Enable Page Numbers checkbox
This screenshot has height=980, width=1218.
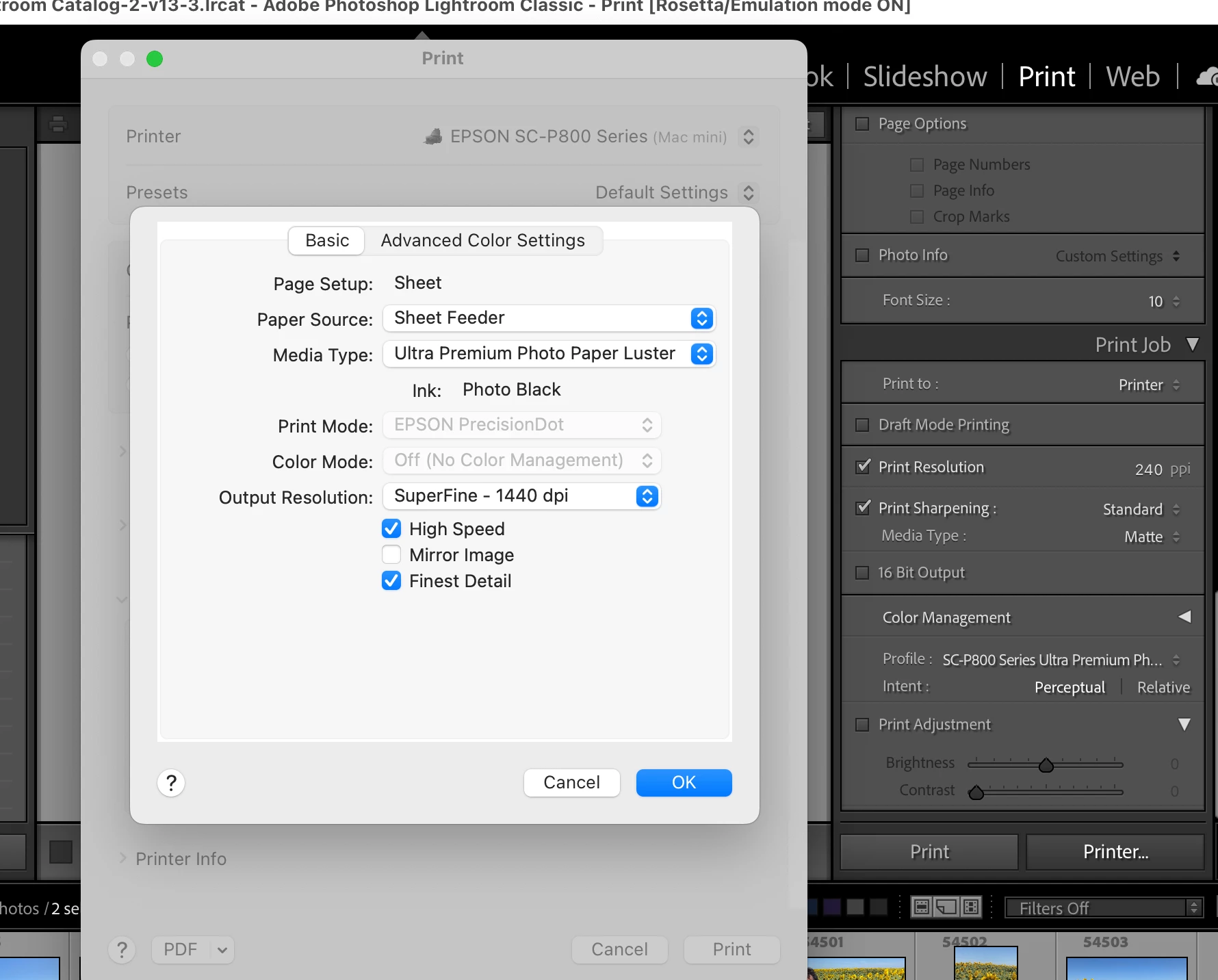917,164
